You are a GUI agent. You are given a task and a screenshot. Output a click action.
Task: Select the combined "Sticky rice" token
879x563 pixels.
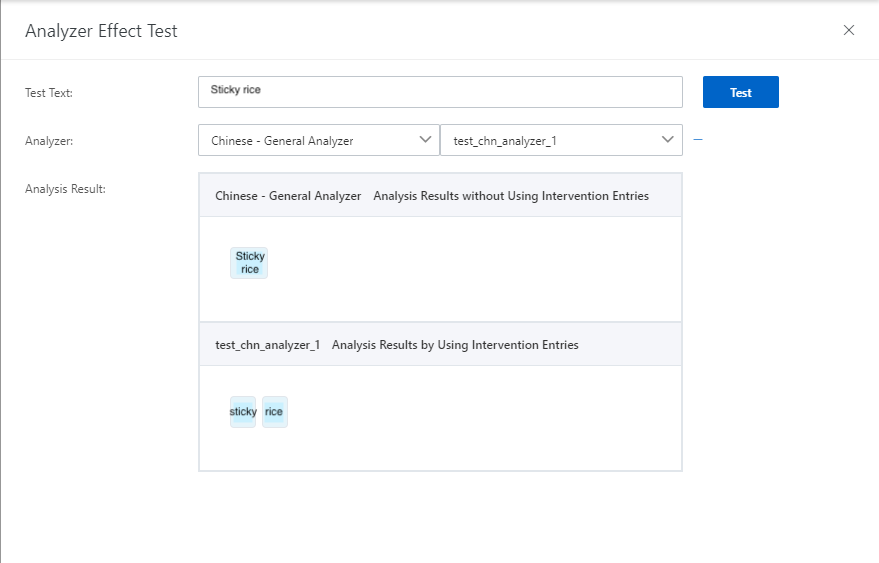click(x=249, y=263)
